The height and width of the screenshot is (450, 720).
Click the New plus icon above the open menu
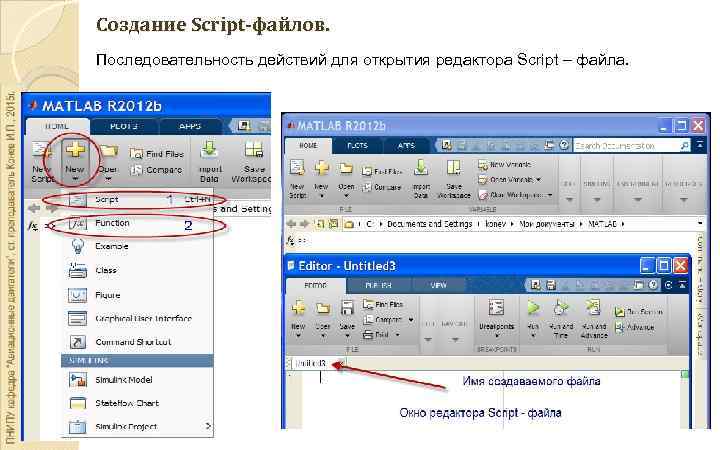click(75, 151)
